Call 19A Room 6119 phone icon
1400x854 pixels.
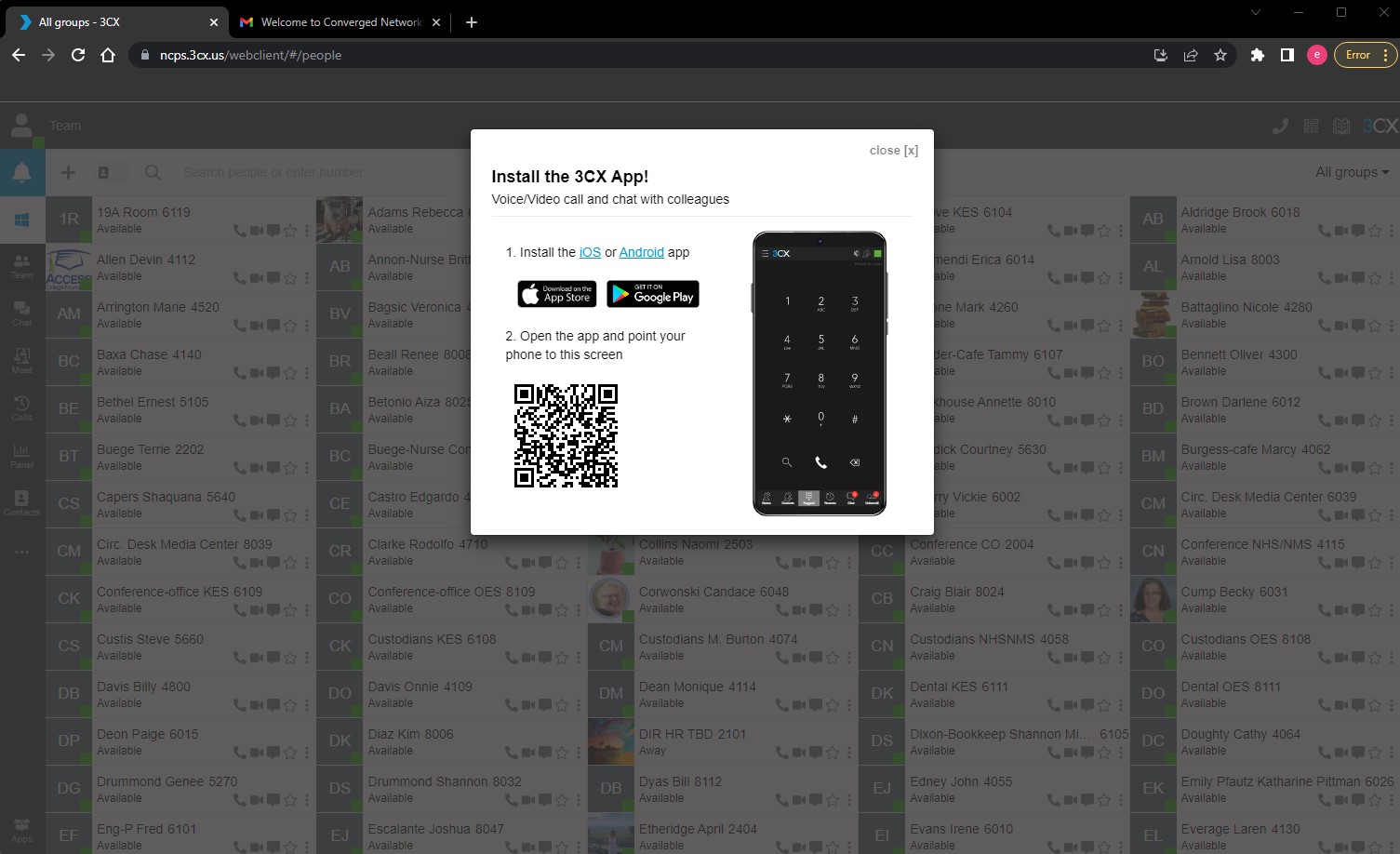click(x=240, y=231)
